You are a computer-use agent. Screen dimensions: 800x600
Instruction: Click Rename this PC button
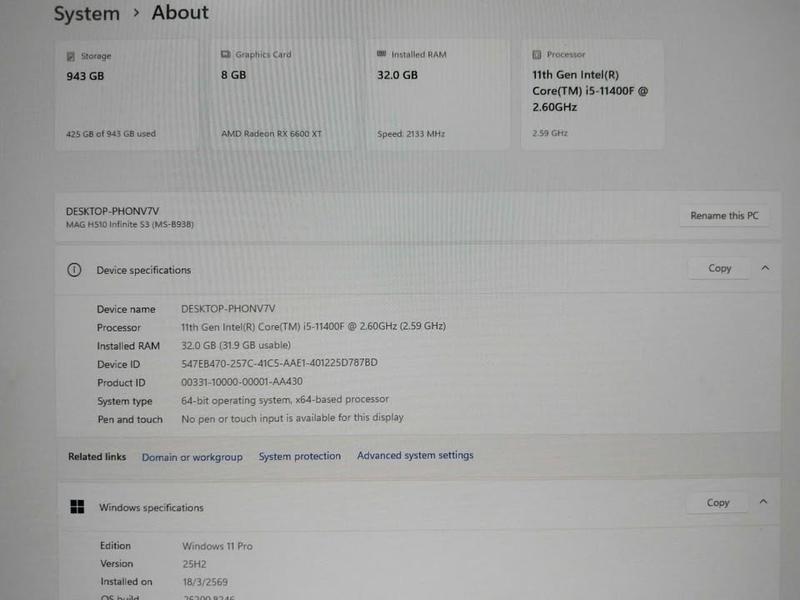724,215
